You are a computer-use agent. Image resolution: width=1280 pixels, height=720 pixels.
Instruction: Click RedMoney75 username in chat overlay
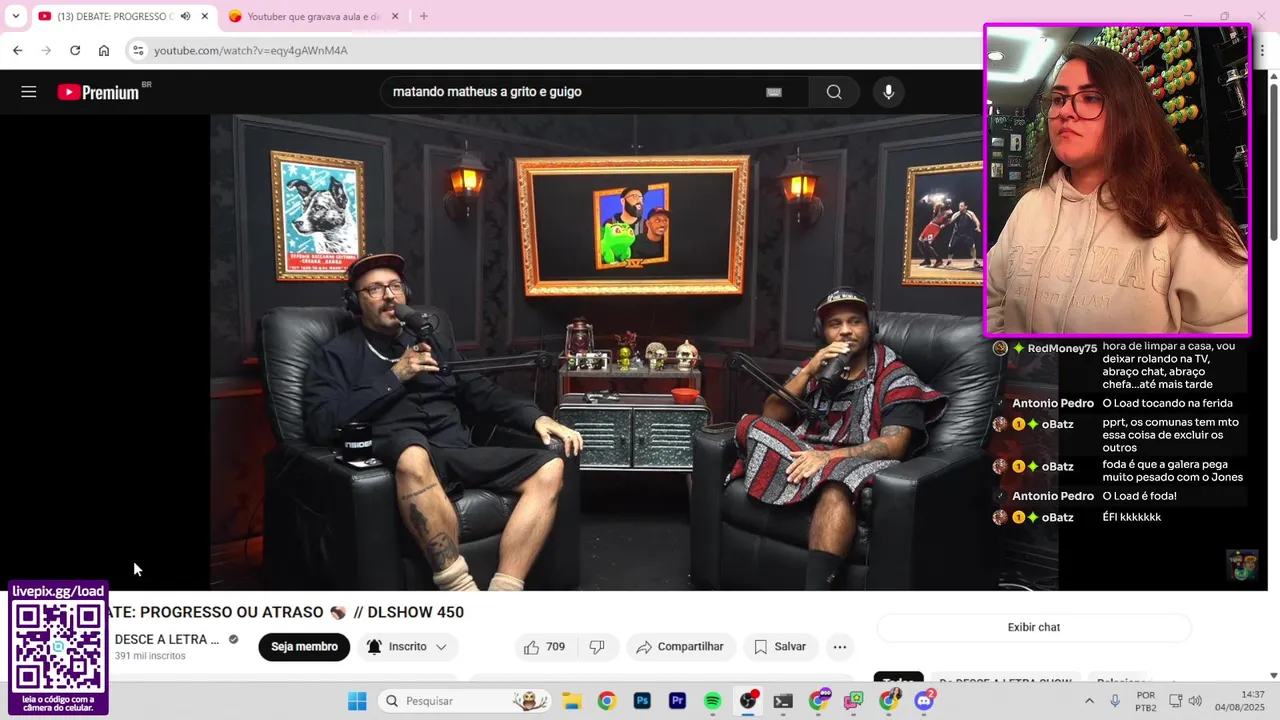click(1062, 348)
